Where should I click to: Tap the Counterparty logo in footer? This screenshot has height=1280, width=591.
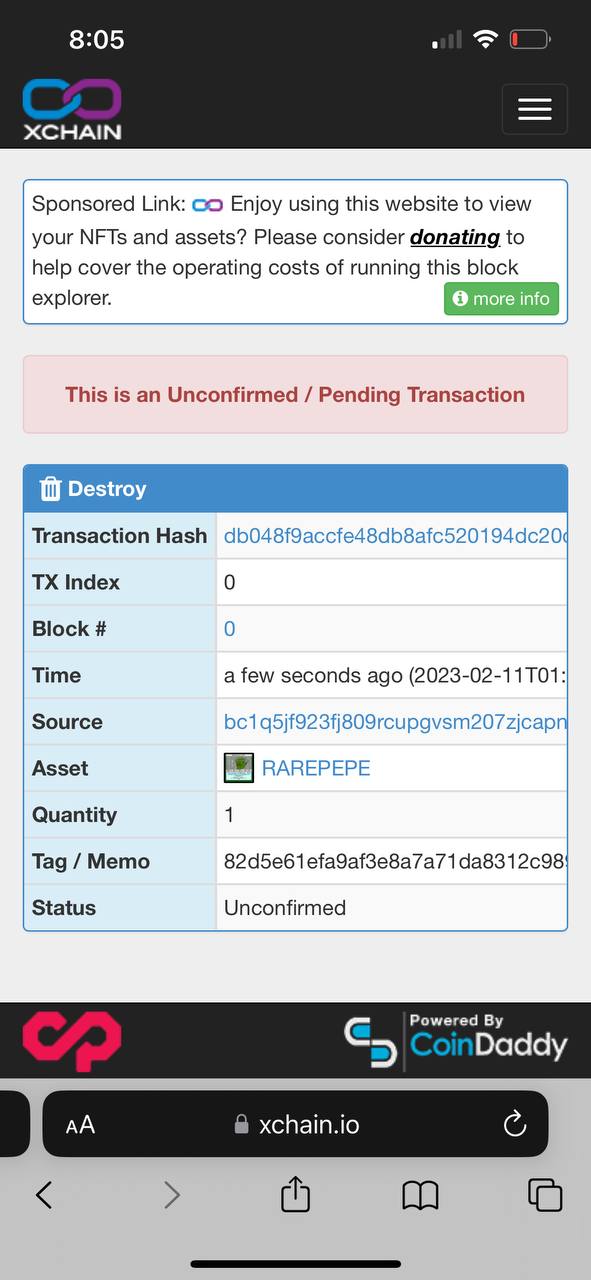pos(72,1041)
